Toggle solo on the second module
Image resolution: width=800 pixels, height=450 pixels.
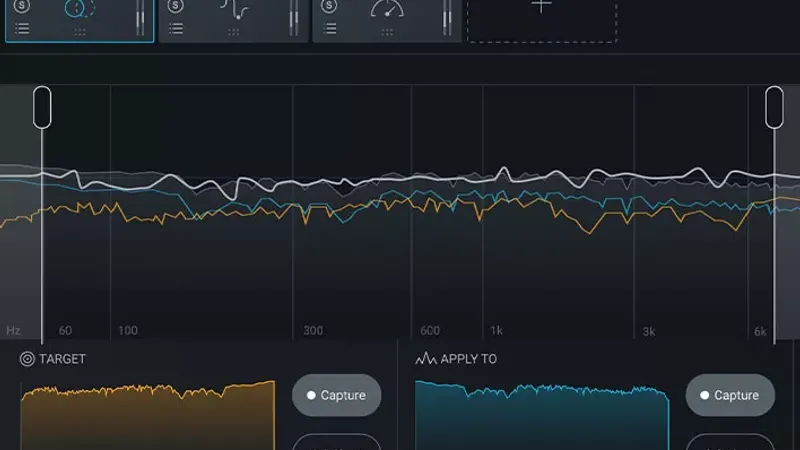click(176, 6)
